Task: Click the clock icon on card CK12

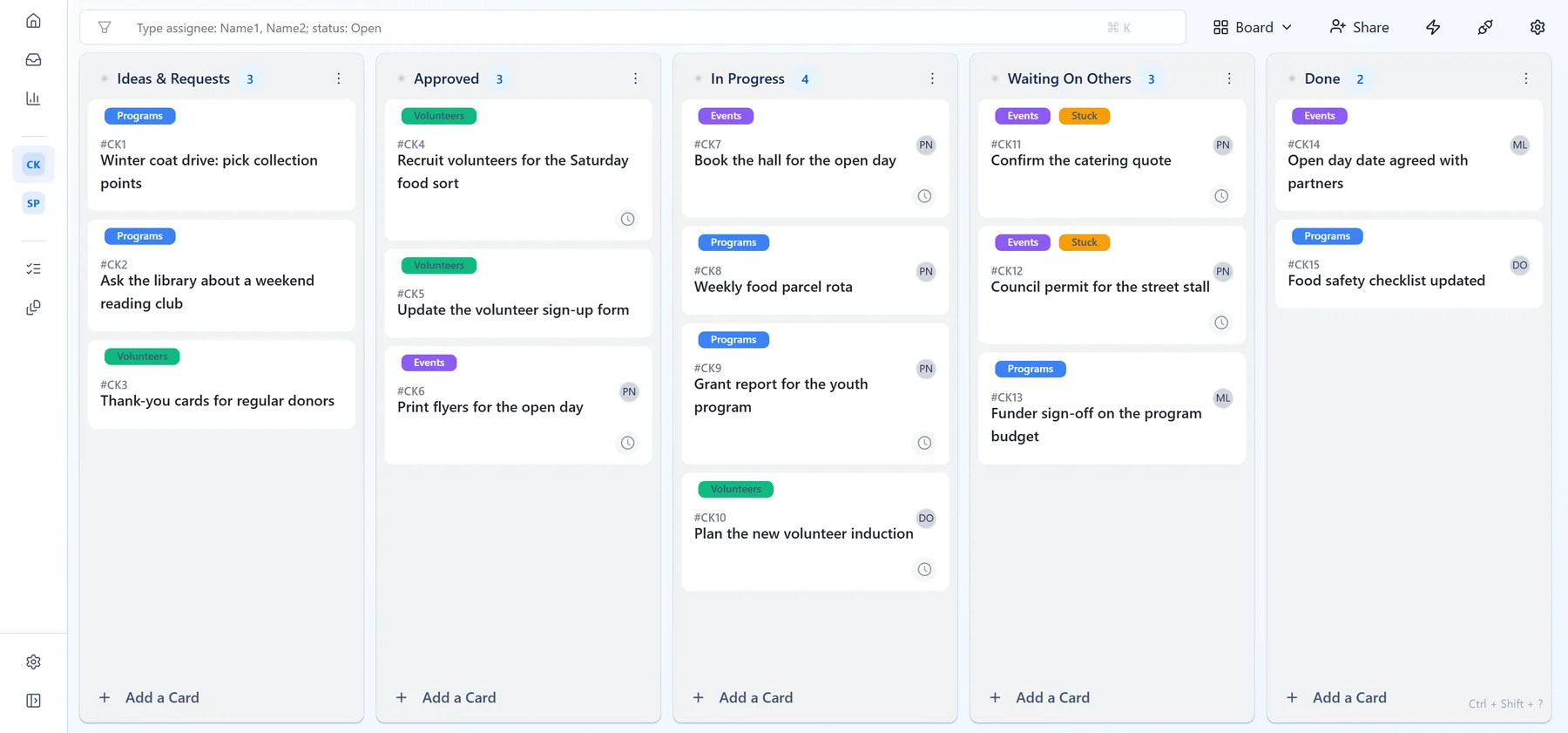Action: [1221, 322]
